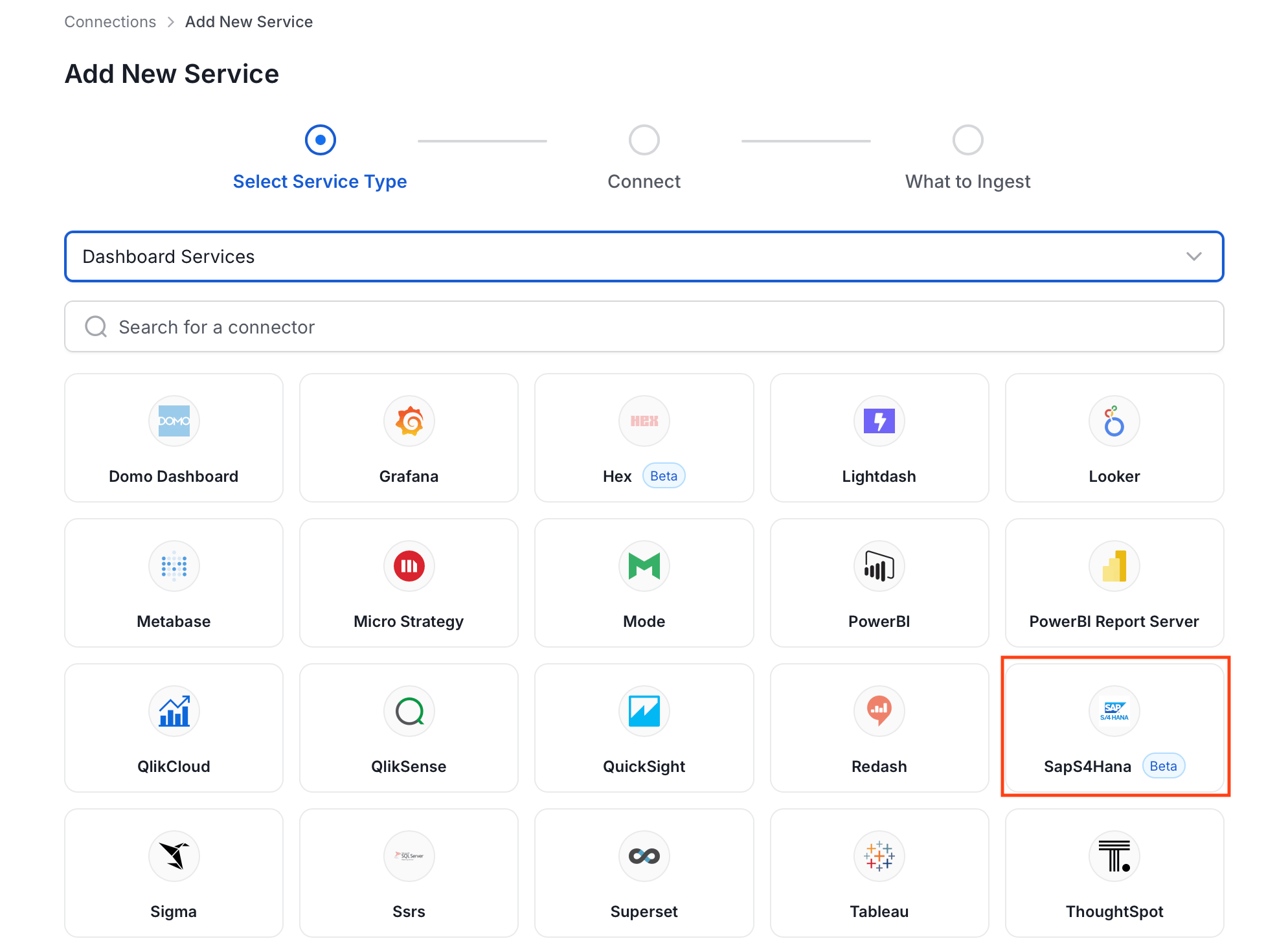Image resolution: width=1277 pixels, height=952 pixels.
Task: Click the Hex Beta badge
Action: 663,476
